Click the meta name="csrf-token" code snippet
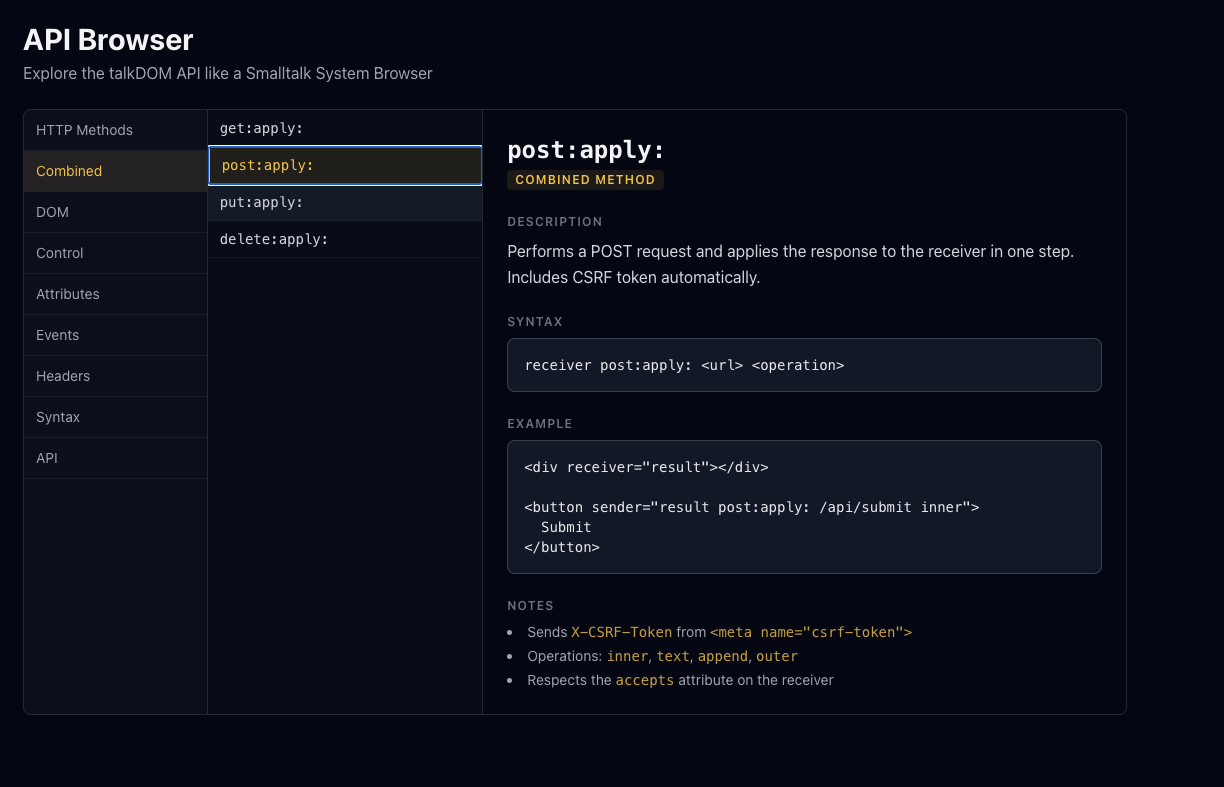 (x=811, y=632)
